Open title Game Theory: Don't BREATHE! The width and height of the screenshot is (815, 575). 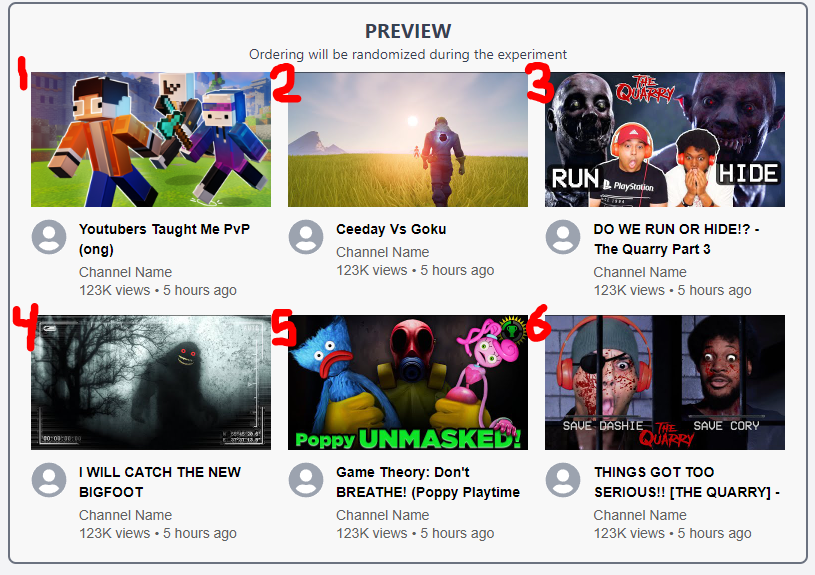pos(428,482)
